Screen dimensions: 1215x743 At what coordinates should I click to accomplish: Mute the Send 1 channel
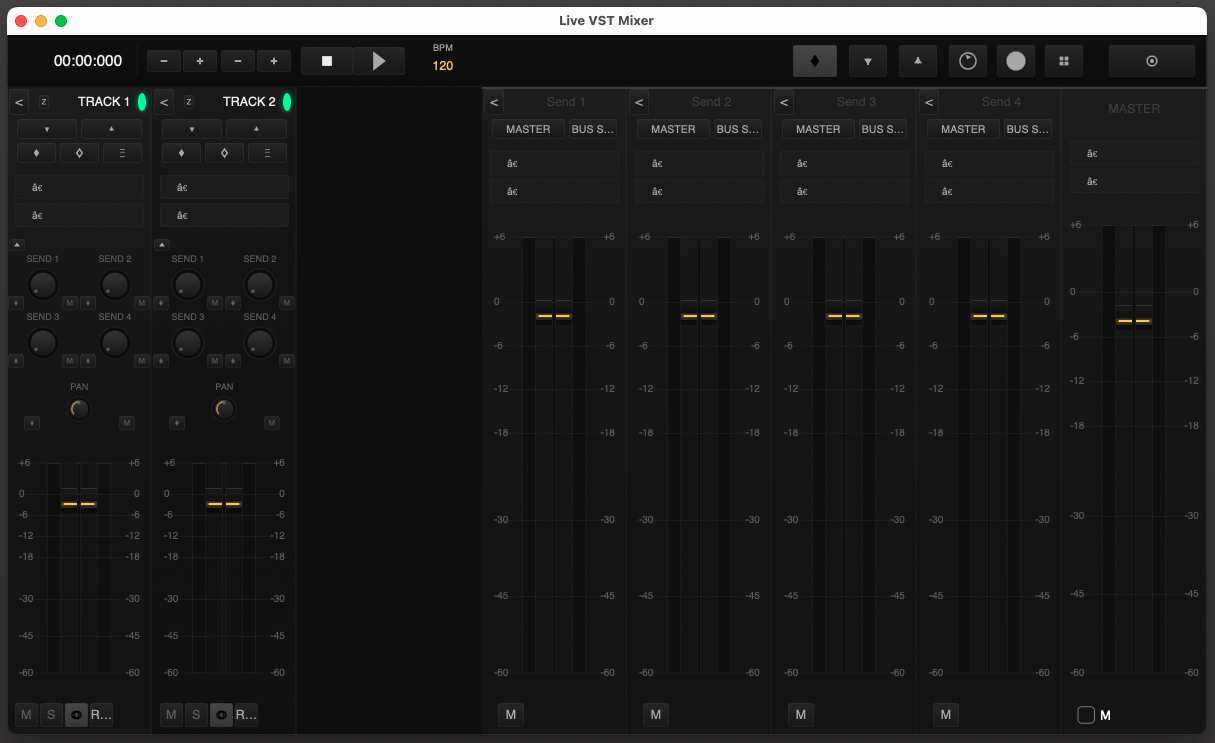coord(511,714)
